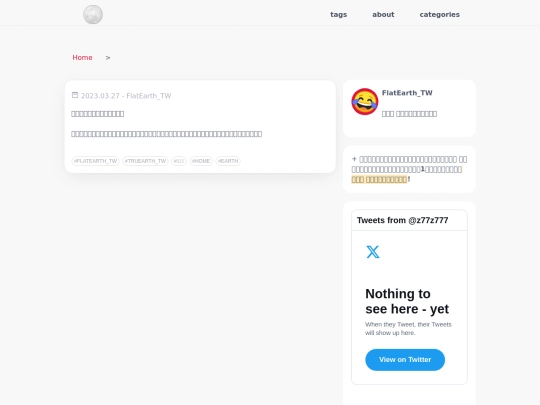Image resolution: width=540 pixels, height=405 pixels.
Task: Select the #FLATEARTH_TW tag
Action: coord(95,161)
